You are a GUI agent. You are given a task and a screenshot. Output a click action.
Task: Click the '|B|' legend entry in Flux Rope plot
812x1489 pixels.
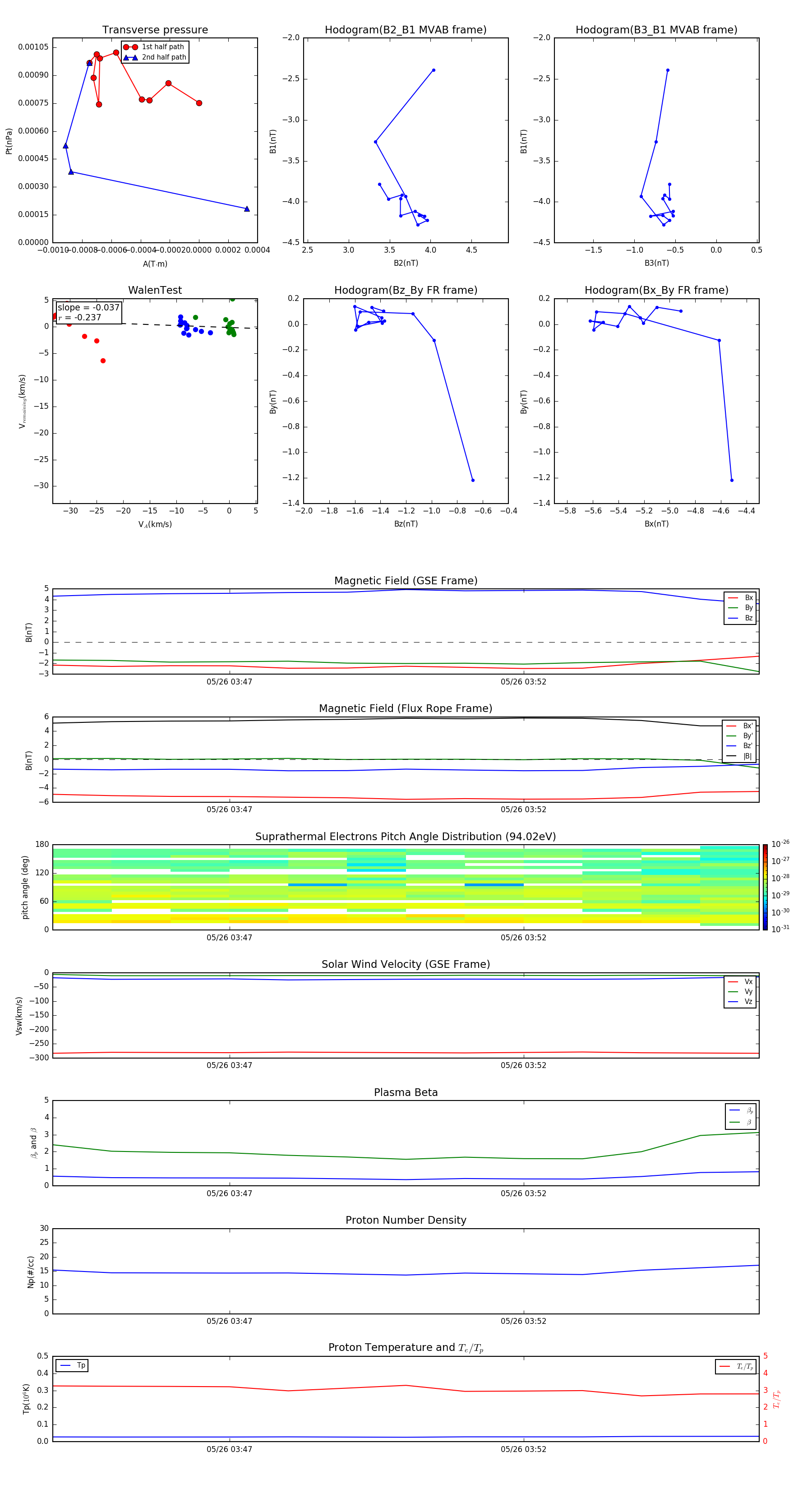click(x=740, y=756)
